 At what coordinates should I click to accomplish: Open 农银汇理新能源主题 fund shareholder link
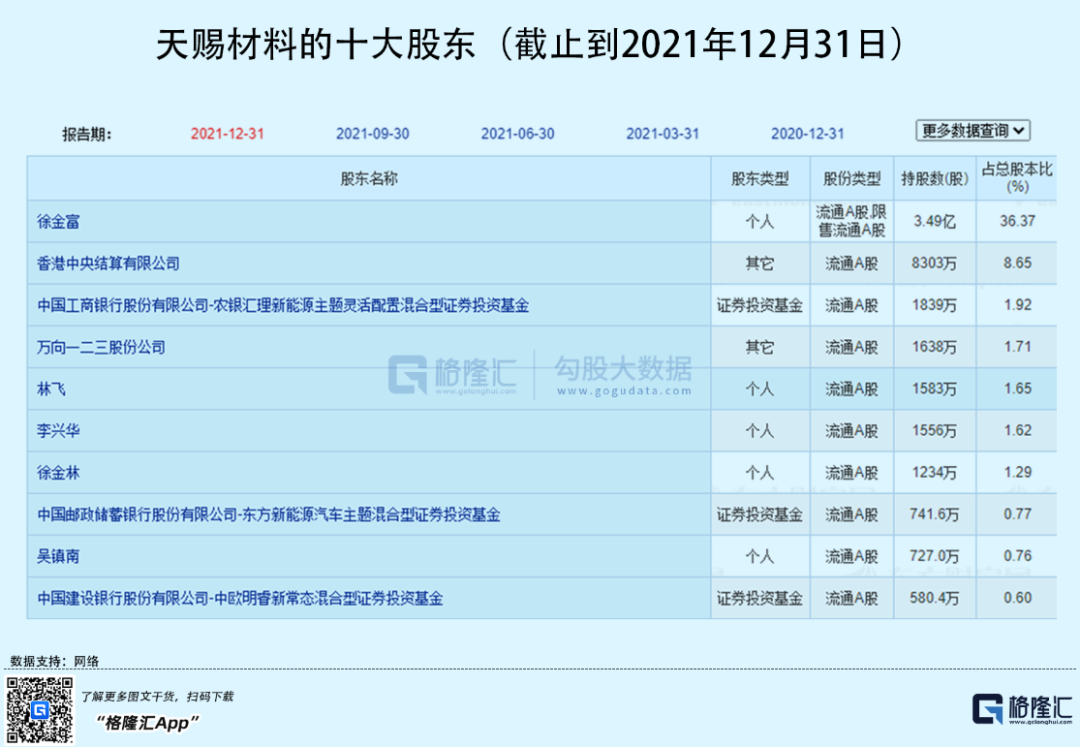[x=283, y=306]
